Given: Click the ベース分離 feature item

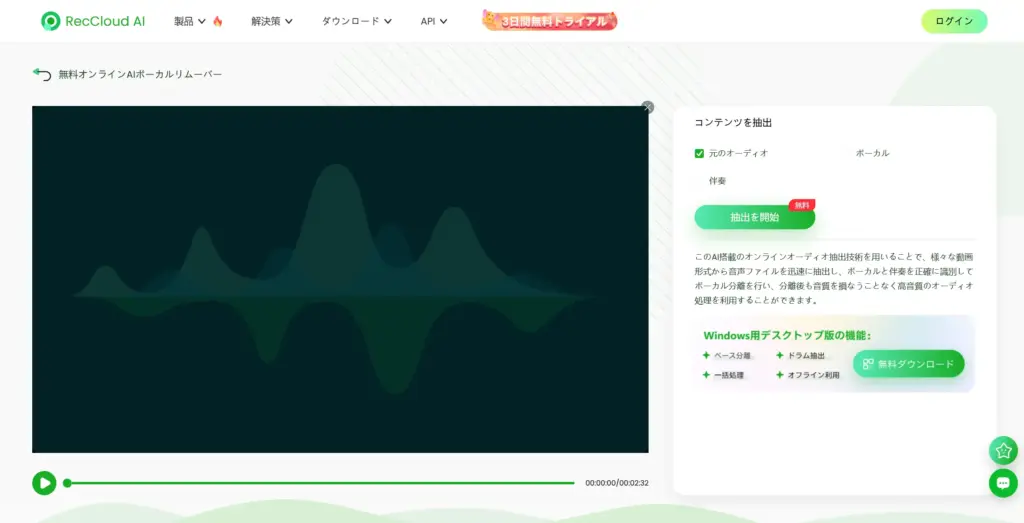Looking at the screenshot, I should [x=726, y=355].
